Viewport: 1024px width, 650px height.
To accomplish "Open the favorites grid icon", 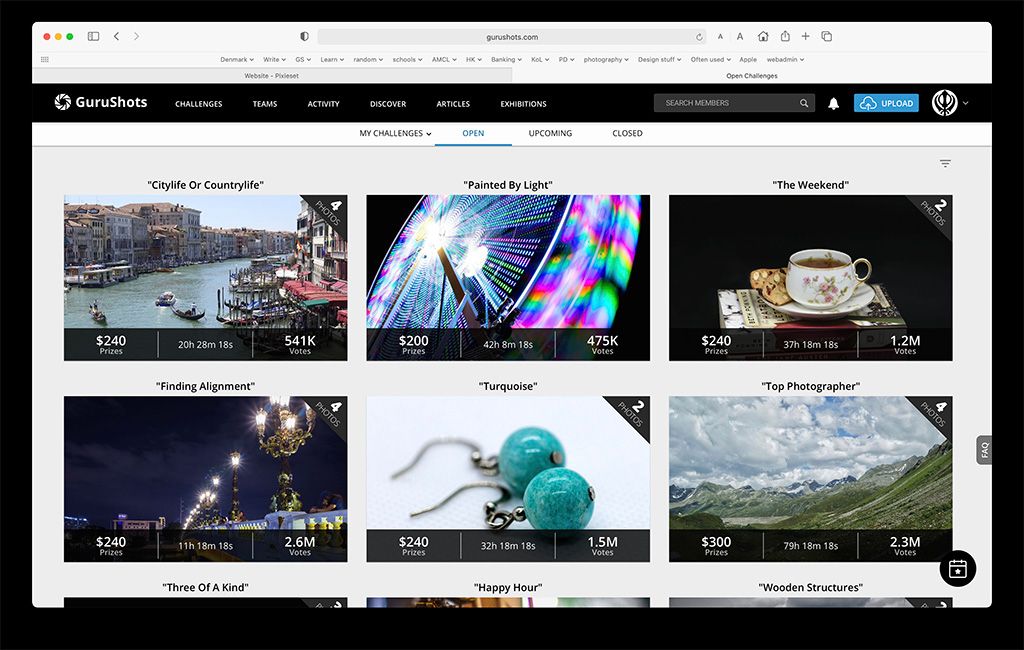I will pos(45,59).
